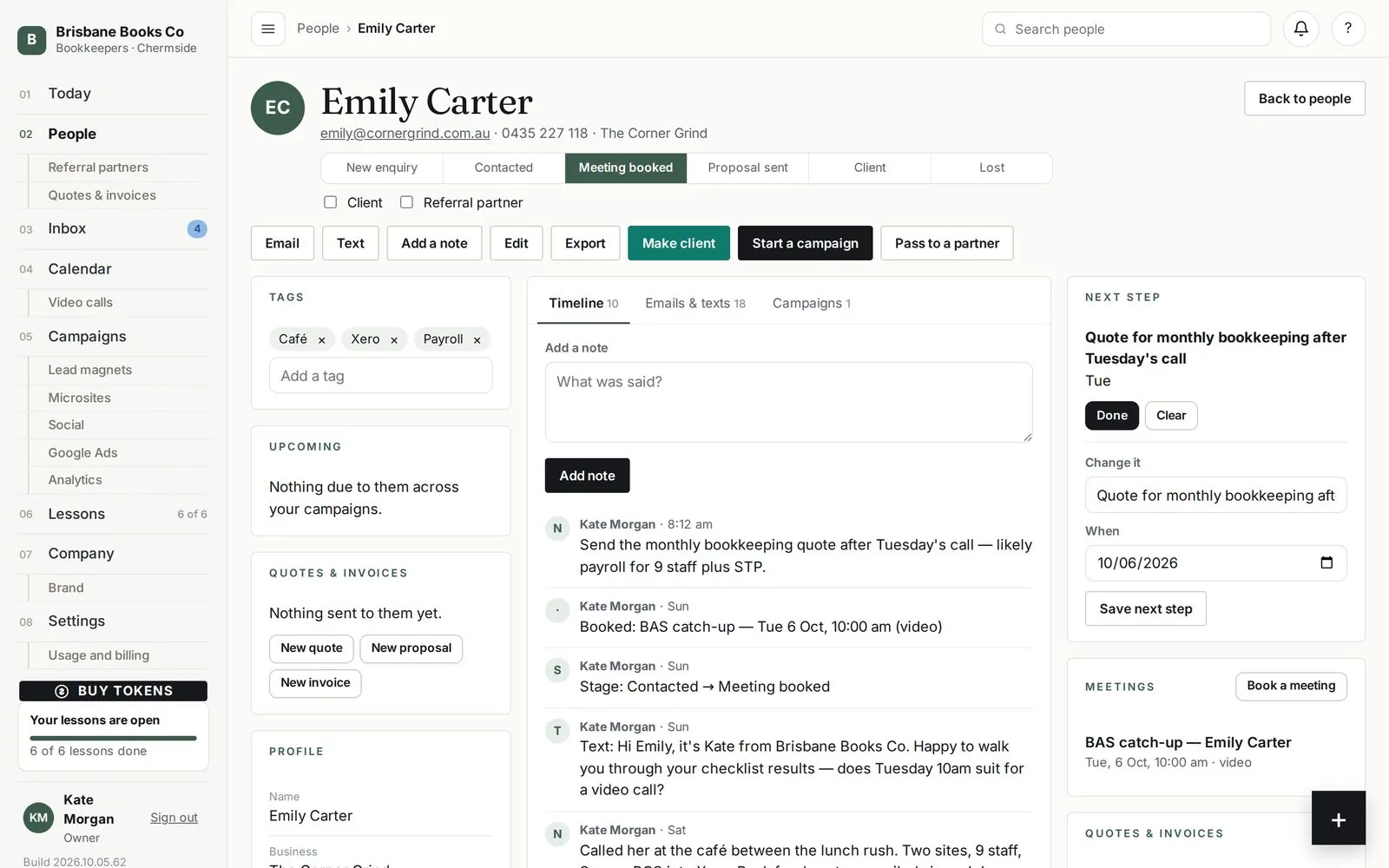Tick the Client checkbox
Screen dimensions: 1389x868
click(330, 202)
